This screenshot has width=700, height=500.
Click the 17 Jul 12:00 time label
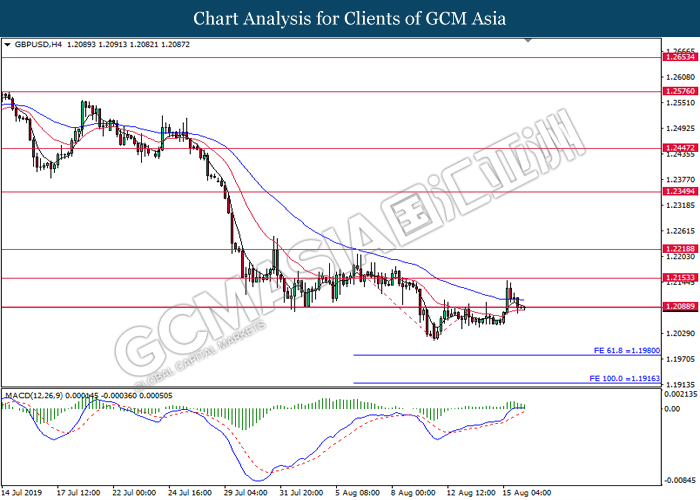79,493
